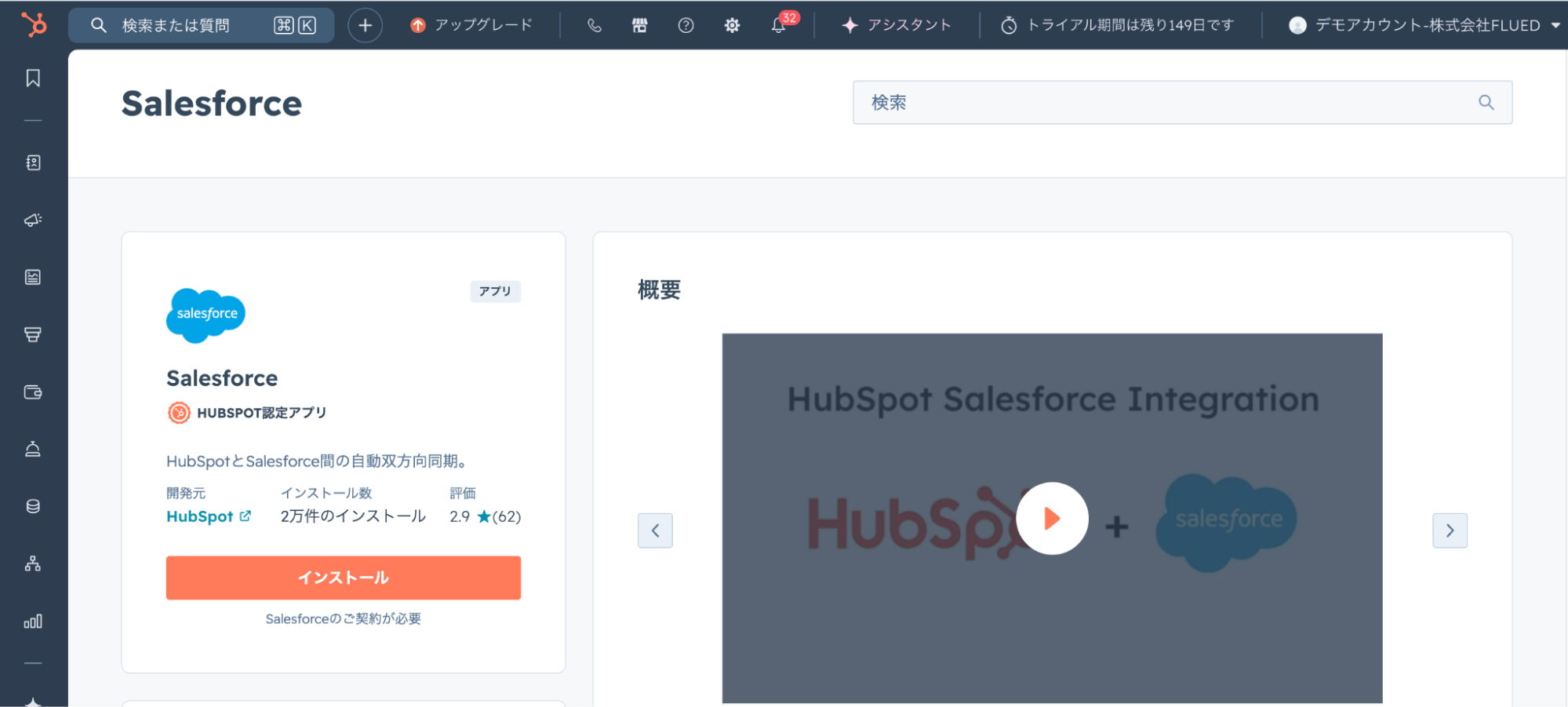Open the Reporting bar chart sidebar icon
The width and height of the screenshot is (1568, 707).
pos(33,621)
